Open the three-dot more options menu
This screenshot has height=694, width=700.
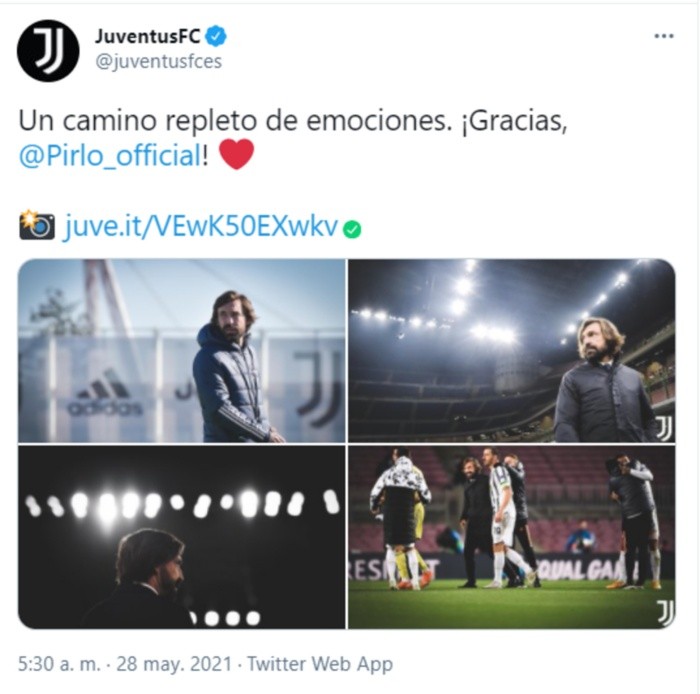(x=664, y=36)
